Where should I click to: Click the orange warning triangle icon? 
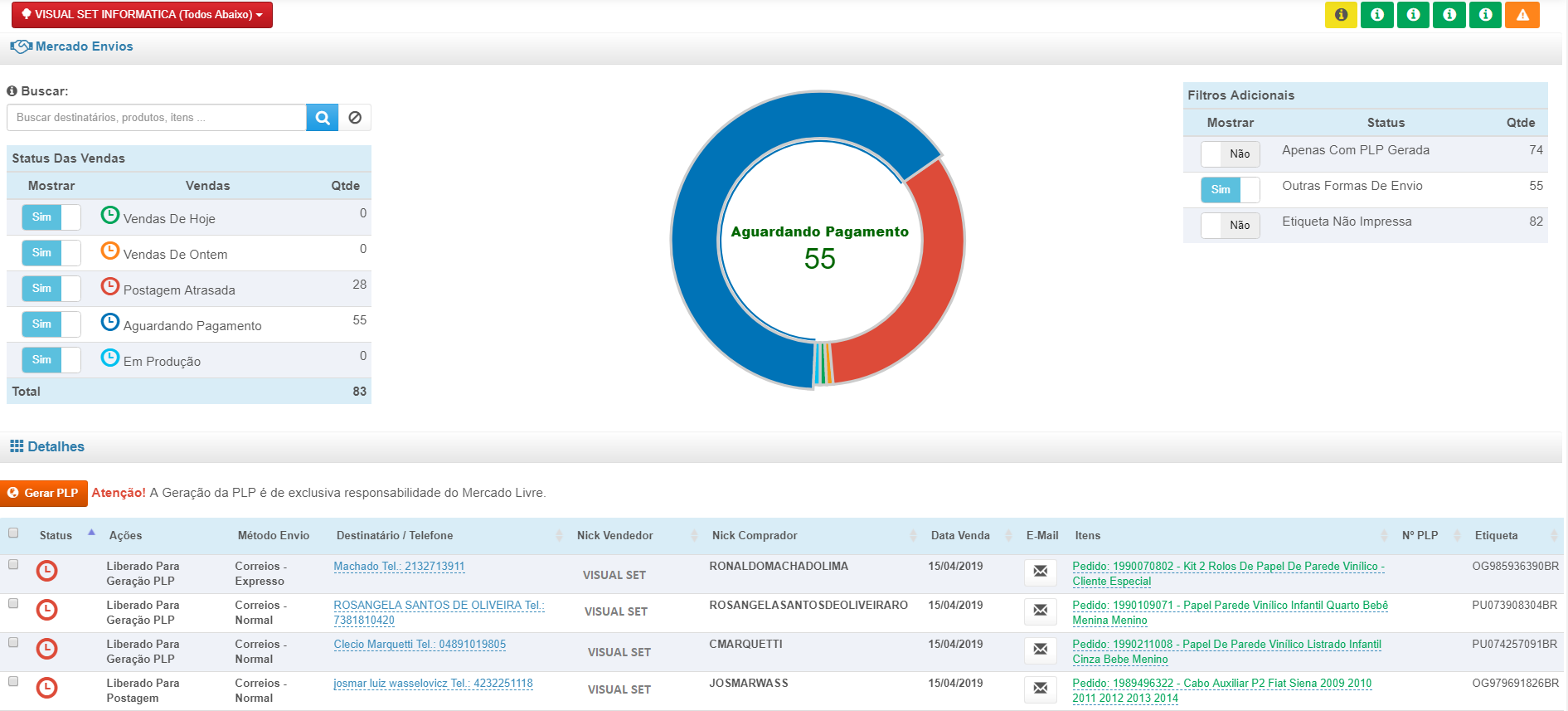(1522, 15)
